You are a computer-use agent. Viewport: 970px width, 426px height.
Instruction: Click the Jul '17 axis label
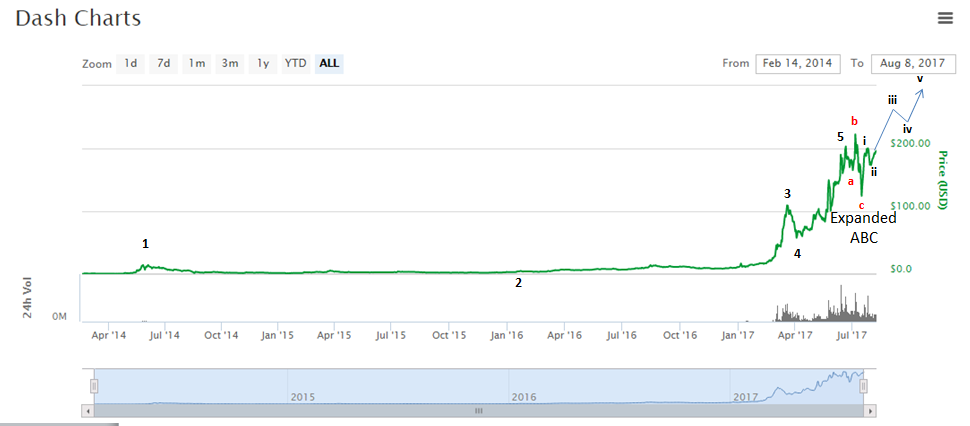852,335
